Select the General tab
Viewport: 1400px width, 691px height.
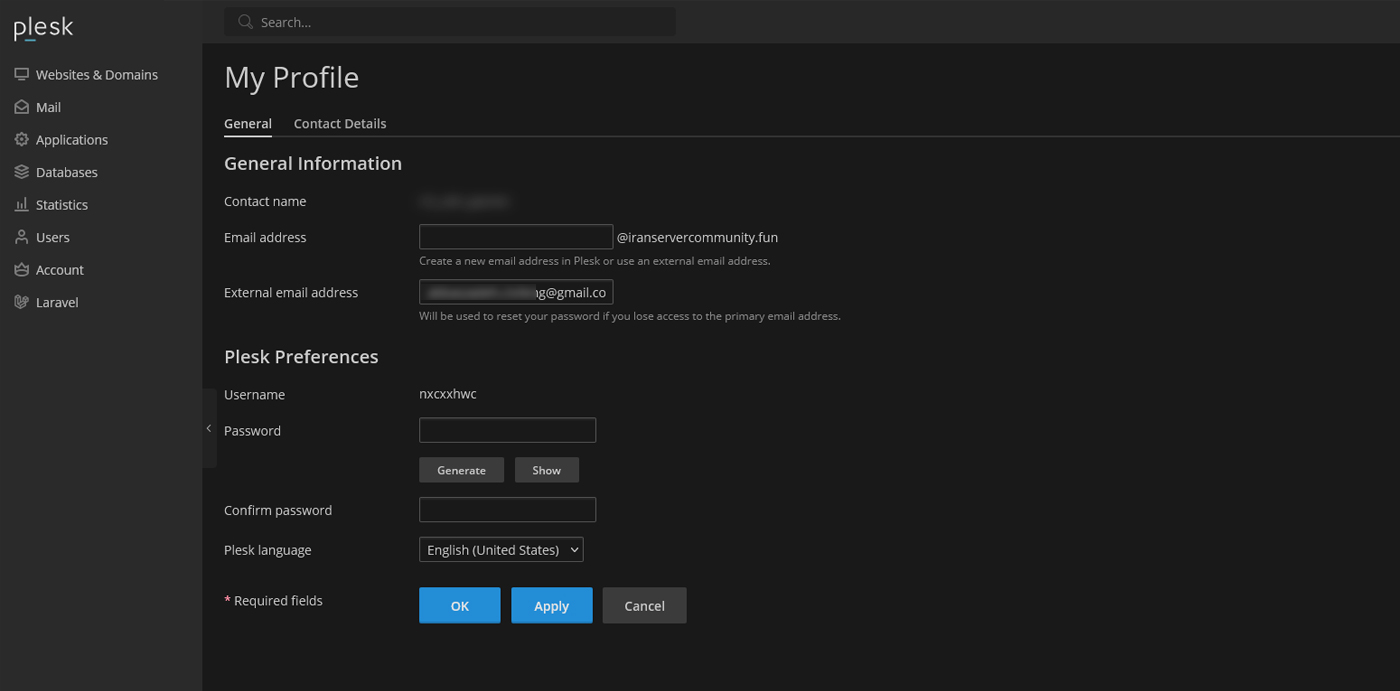(248, 124)
